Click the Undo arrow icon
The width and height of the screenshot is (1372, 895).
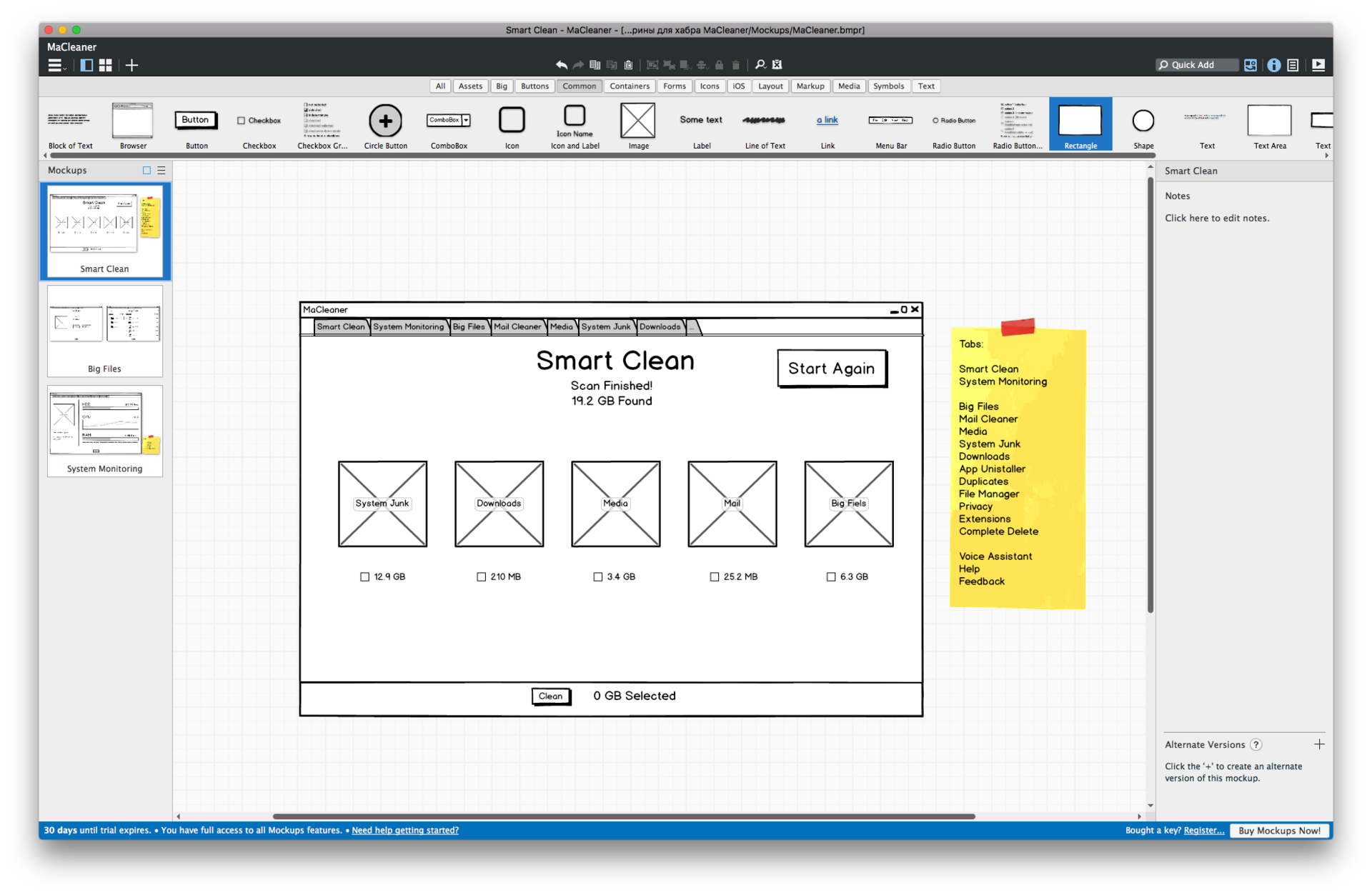pyautogui.click(x=562, y=65)
